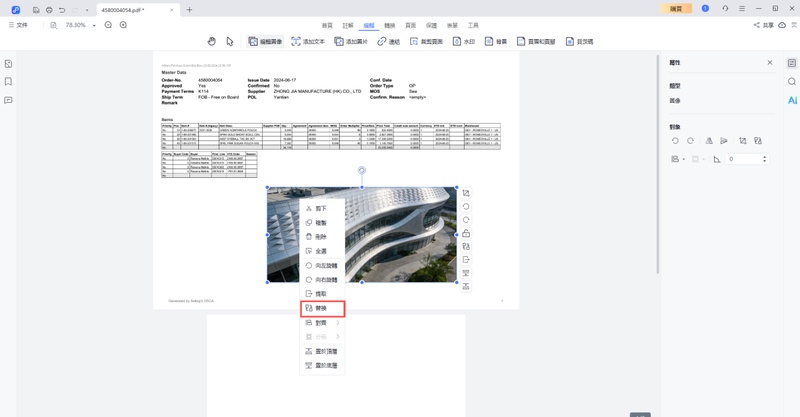Click flip horizontal icon in properties panel
This screenshot has width=800, height=417.
coord(709,141)
